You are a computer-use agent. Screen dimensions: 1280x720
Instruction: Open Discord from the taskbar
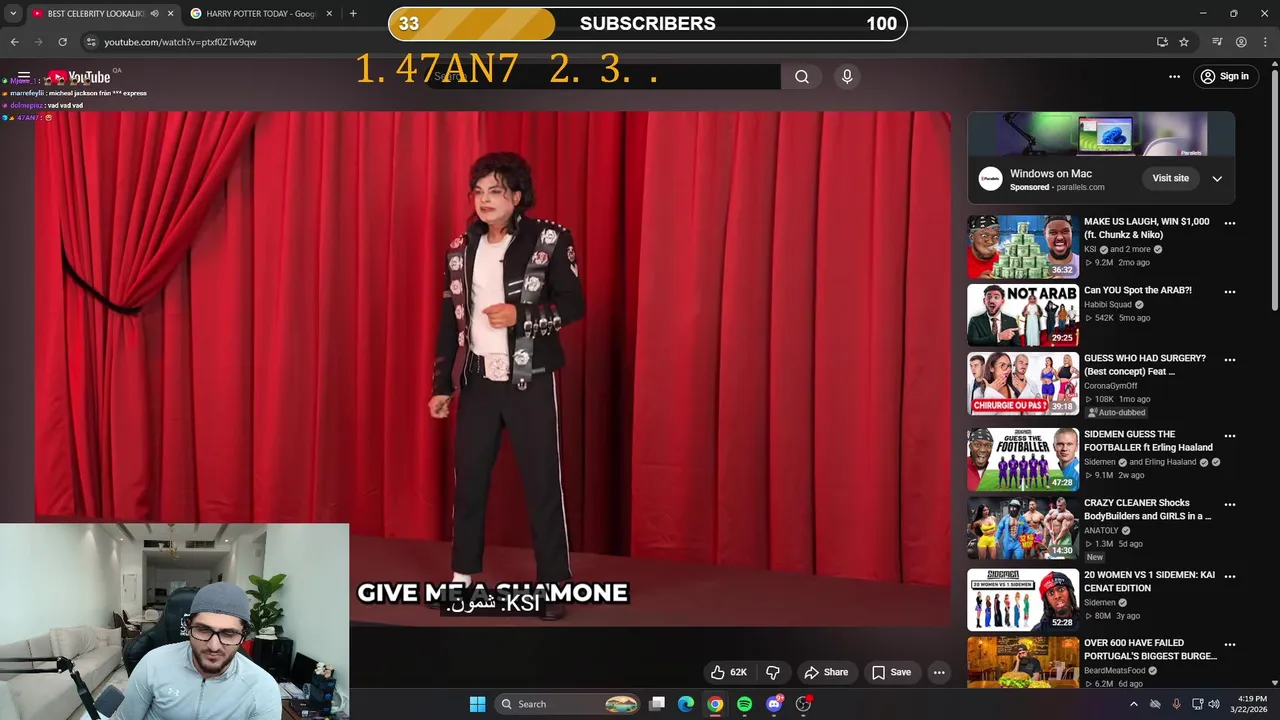coord(774,704)
